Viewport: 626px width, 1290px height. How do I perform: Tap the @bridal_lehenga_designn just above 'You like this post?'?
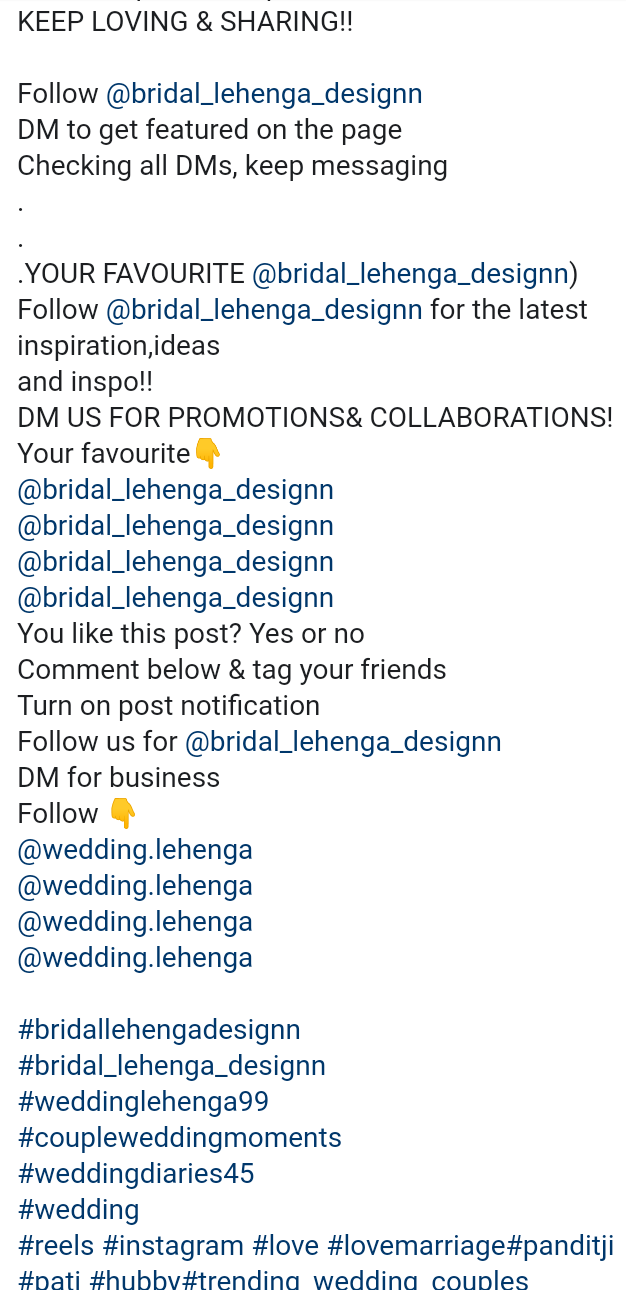[x=176, y=598]
